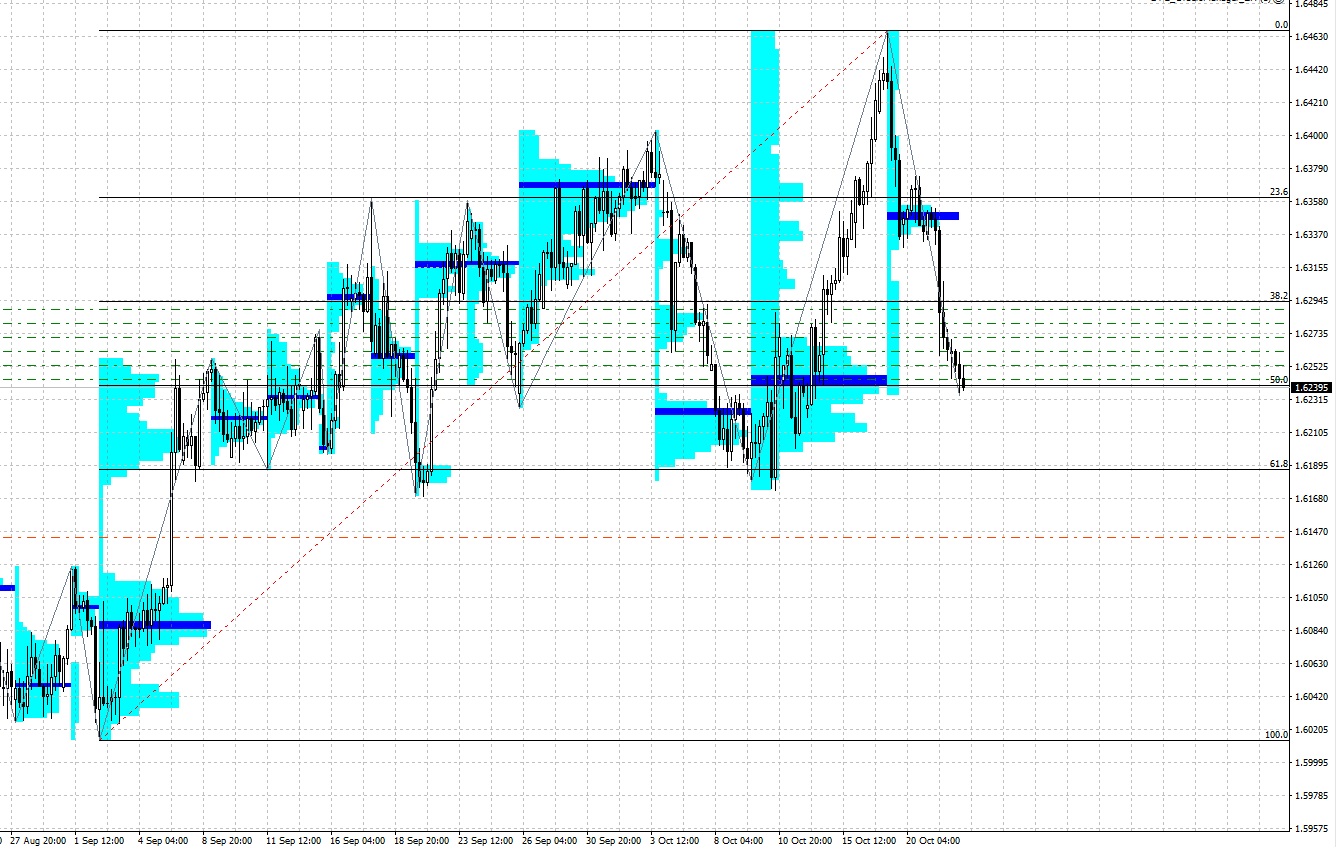Select the 23.6 Fibonacci level label
Image resolution: width=1336 pixels, height=851 pixels.
coord(1279,192)
